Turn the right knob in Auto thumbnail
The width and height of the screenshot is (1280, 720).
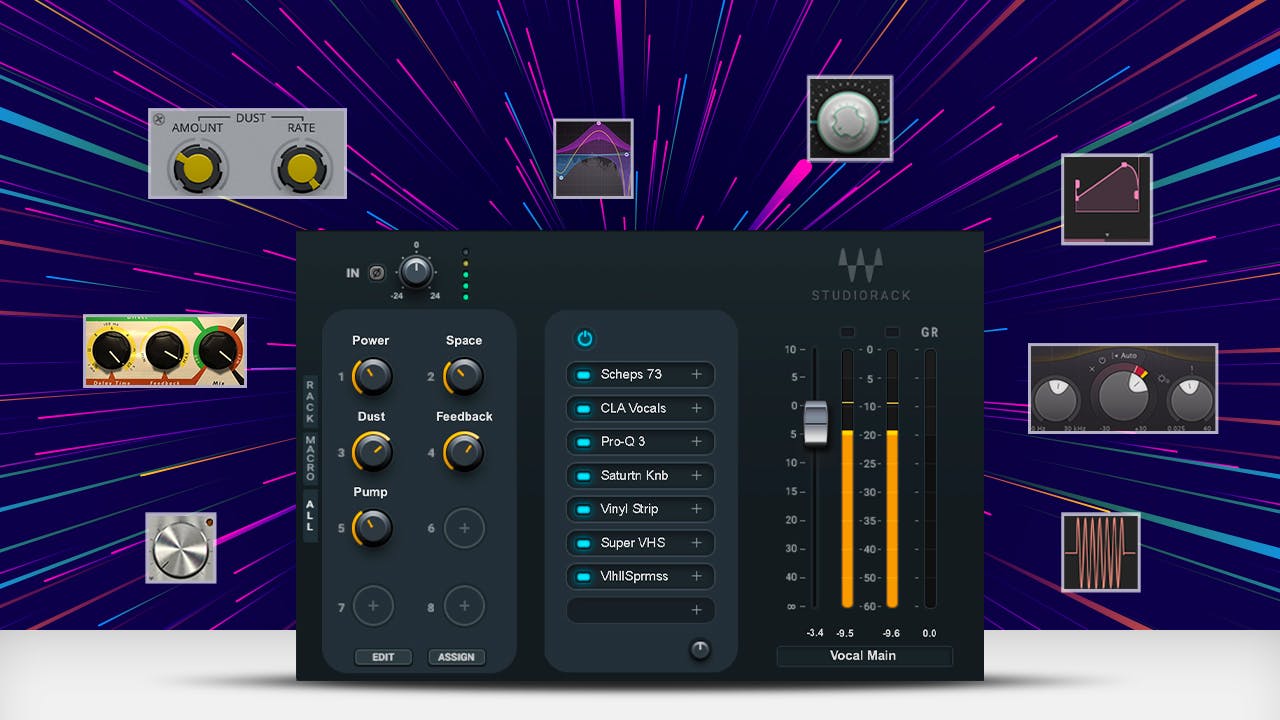point(1191,400)
